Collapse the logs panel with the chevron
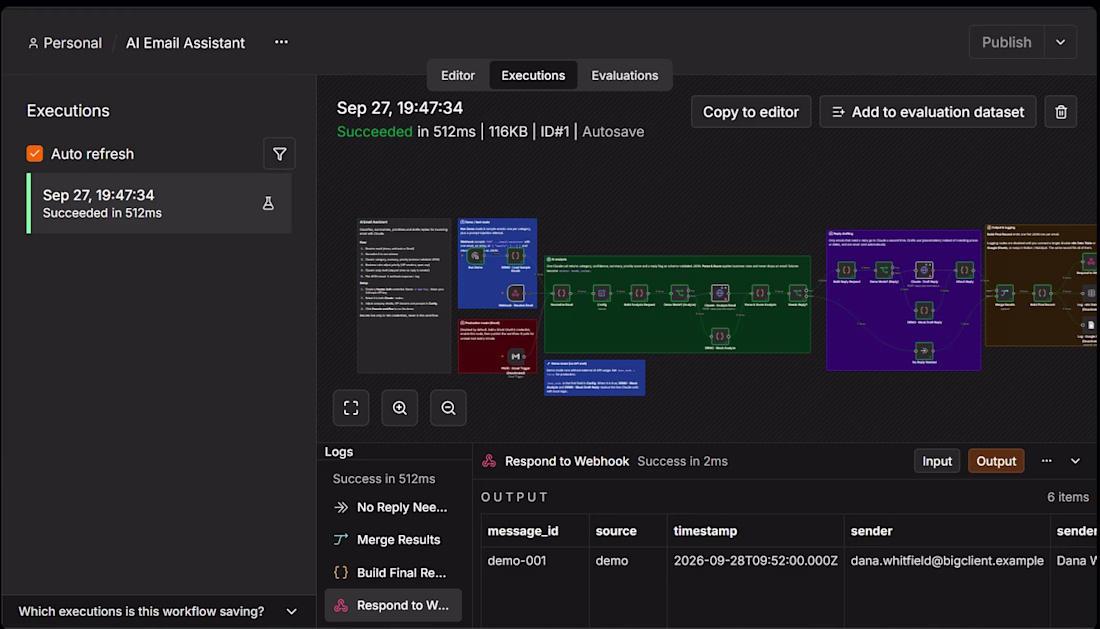Viewport: 1100px width, 629px height. tap(1075, 461)
